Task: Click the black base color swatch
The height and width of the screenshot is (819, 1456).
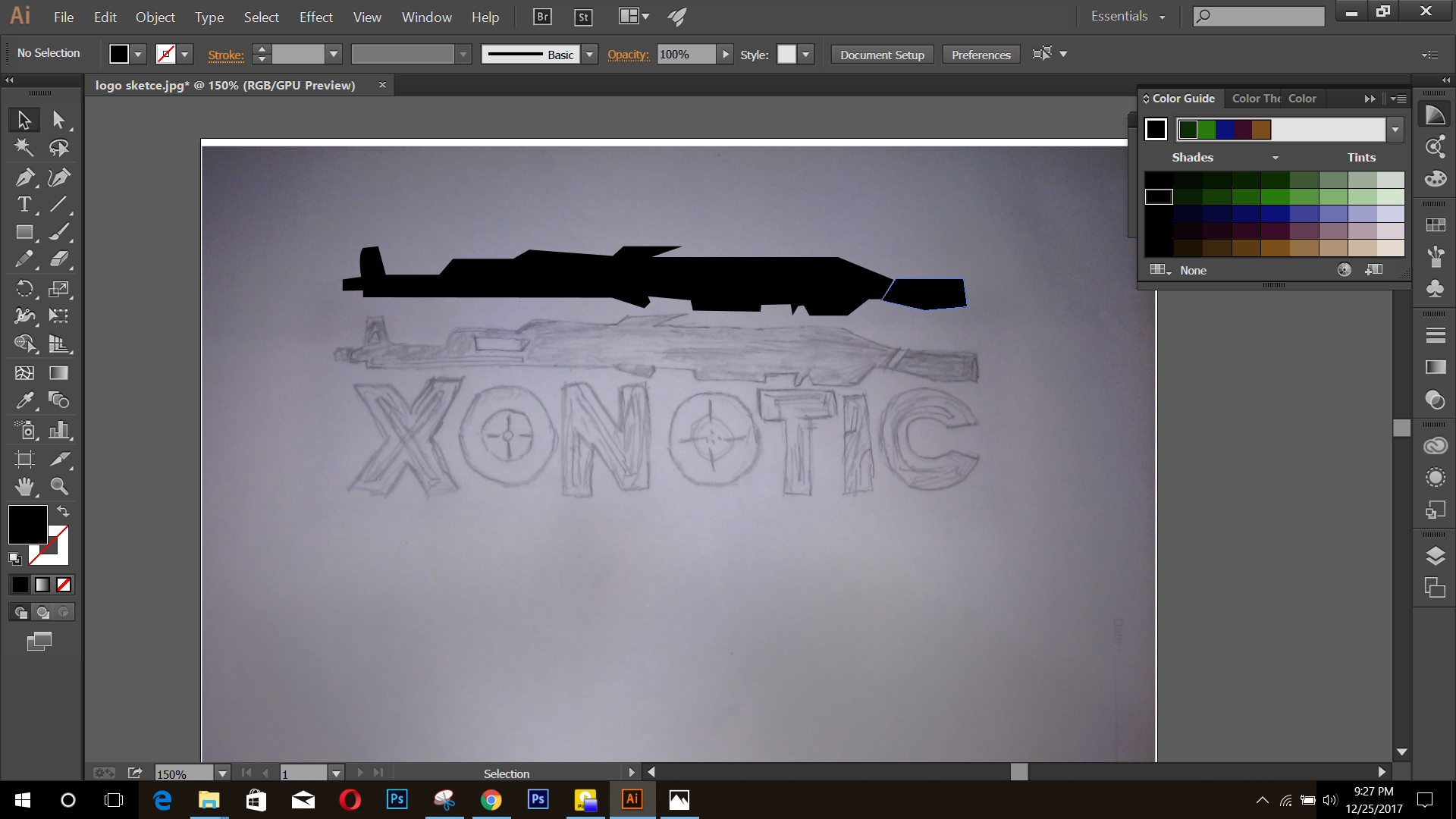Action: point(1156,130)
